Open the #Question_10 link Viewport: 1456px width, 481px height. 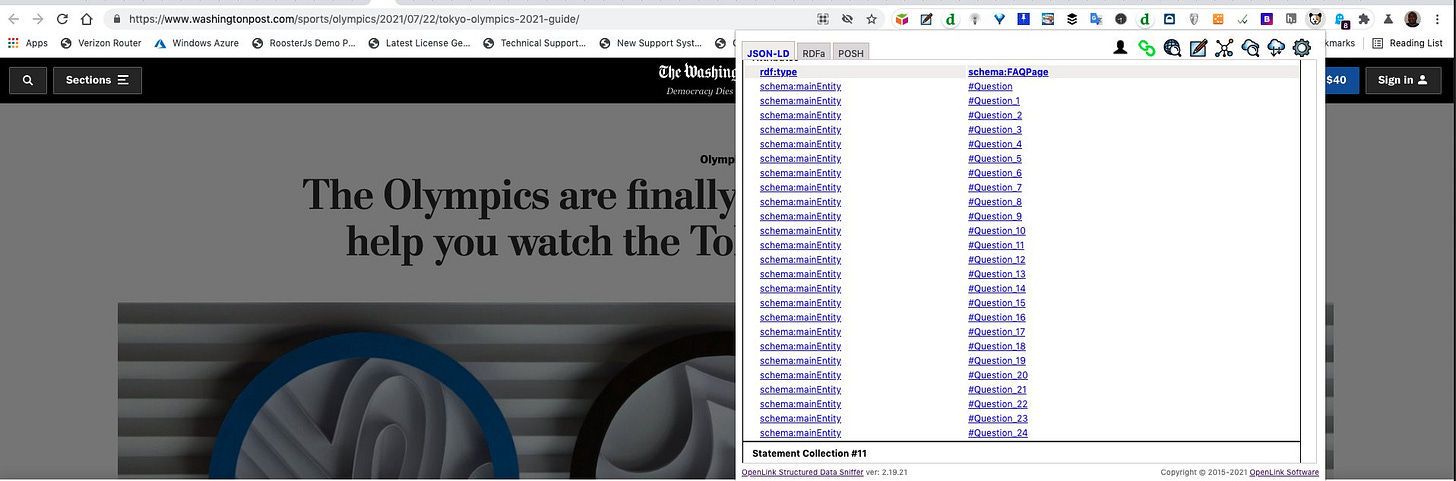pyautogui.click(x=997, y=231)
